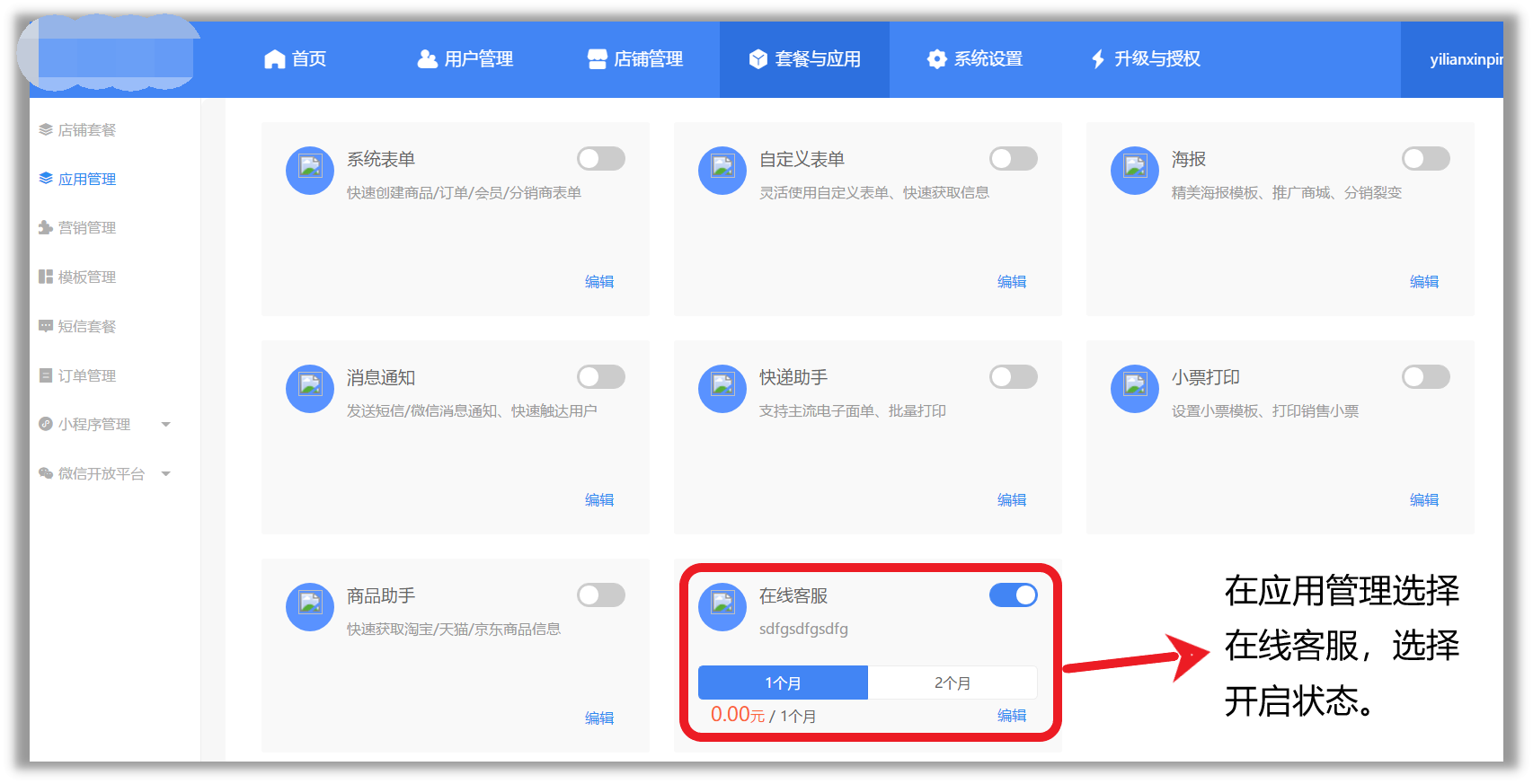Screen dimensions: 1533x784
Task: Click the users icon beside 用户管理
Action: click(x=427, y=59)
